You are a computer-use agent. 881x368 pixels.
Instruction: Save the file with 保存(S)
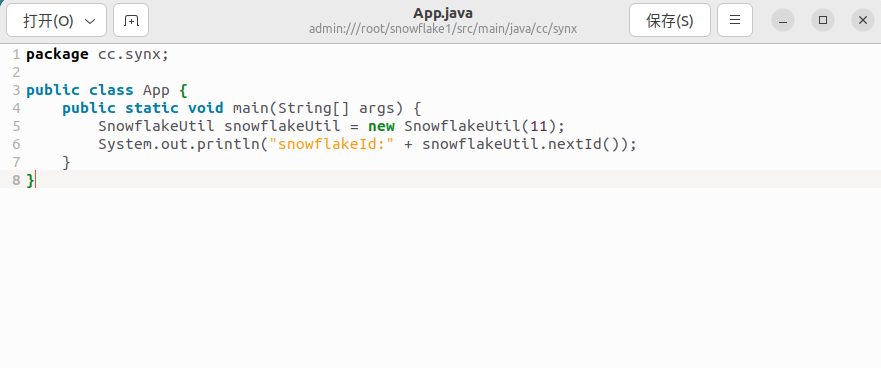click(670, 20)
